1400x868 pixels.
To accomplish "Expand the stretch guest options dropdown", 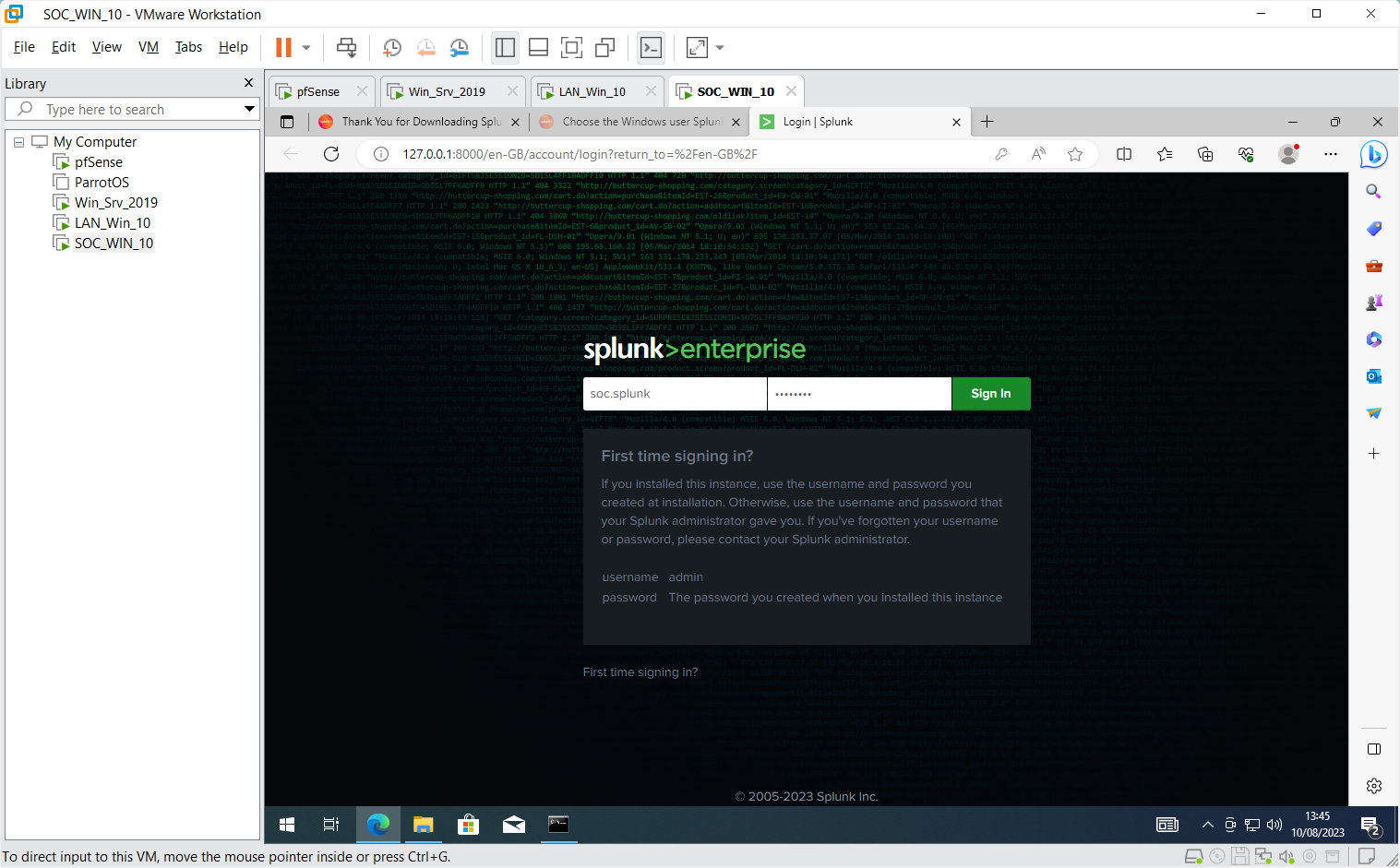I will pyautogui.click(x=720, y=47).
